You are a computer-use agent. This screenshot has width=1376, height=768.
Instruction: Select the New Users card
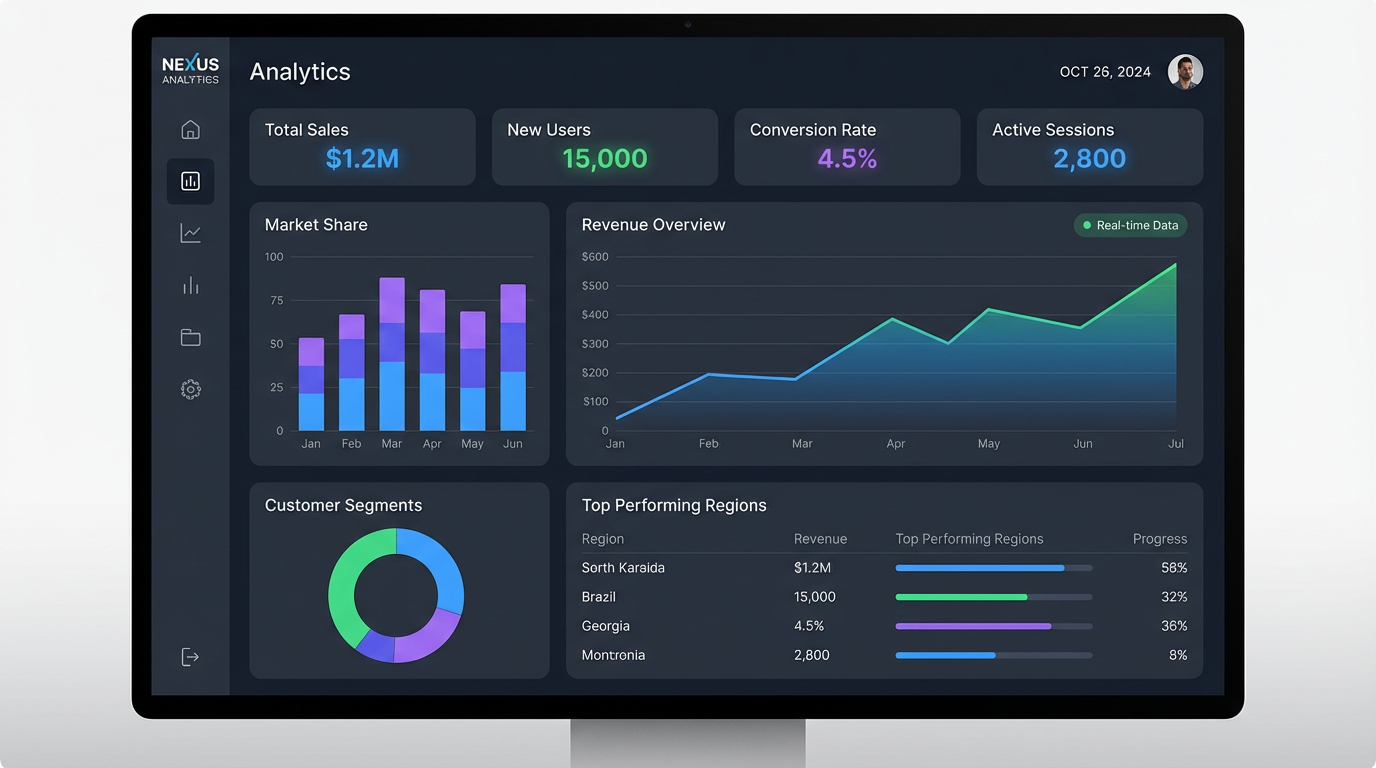pos(604,145)
